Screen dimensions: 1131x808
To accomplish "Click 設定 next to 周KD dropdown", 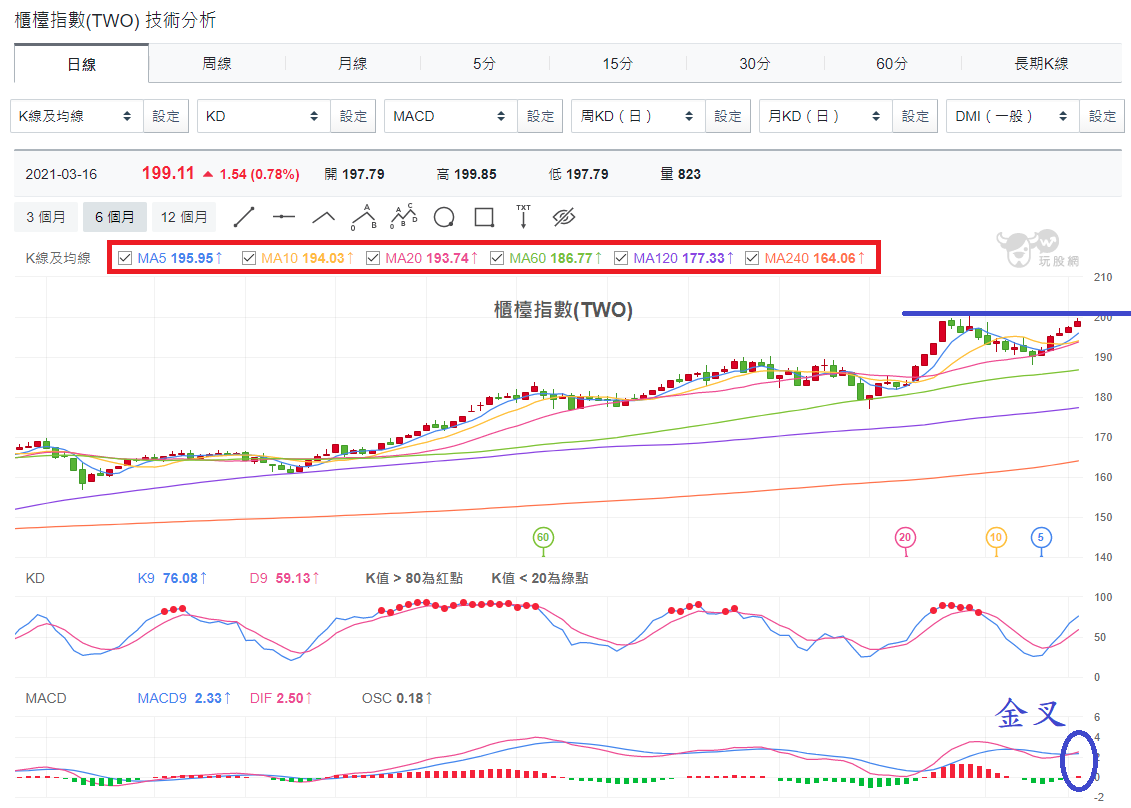I will (x=728, y=116).
